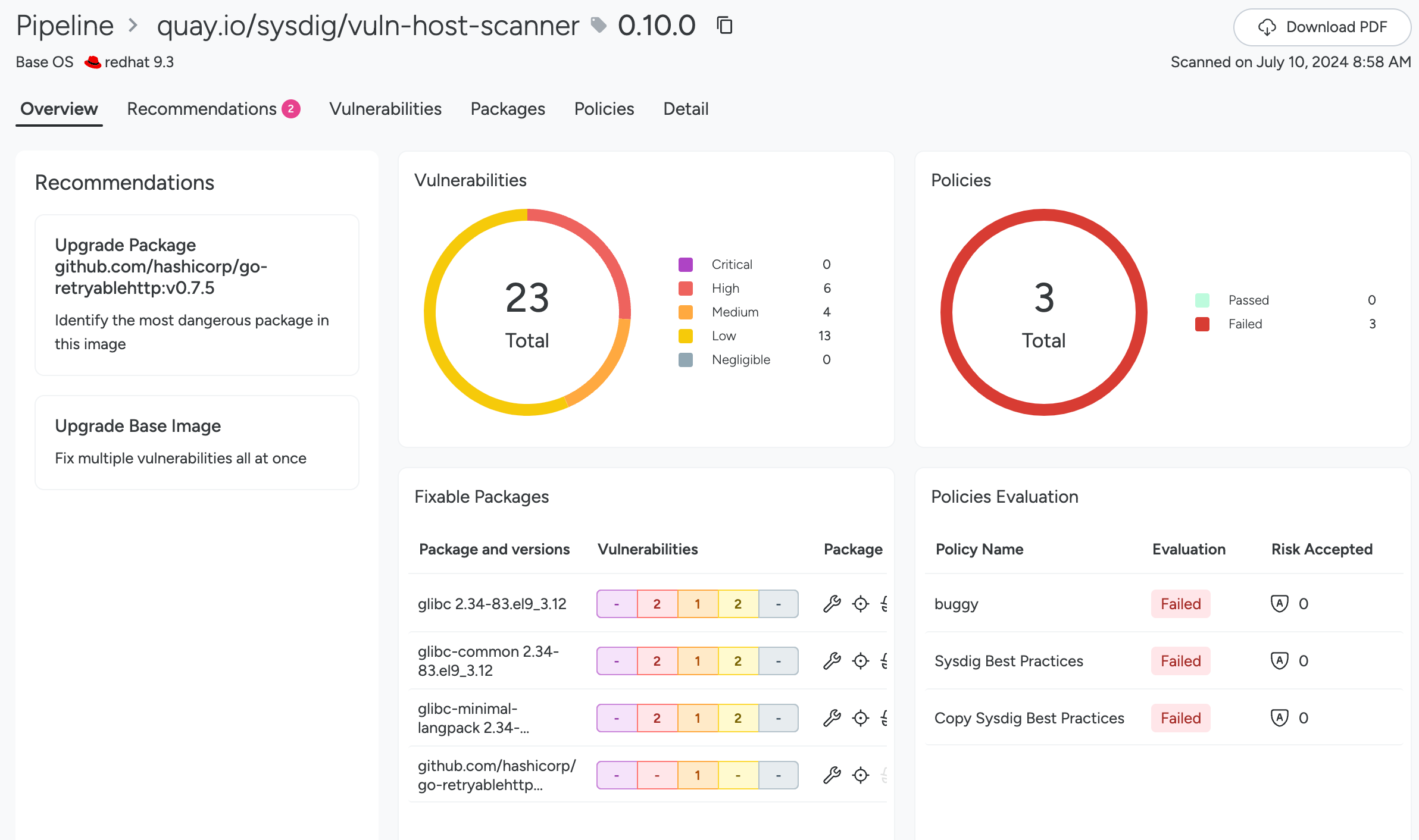The height and width of the screenshot is (840, 1419).
Task: Open the Vulnerabilities tab
Action: (385, 109)
